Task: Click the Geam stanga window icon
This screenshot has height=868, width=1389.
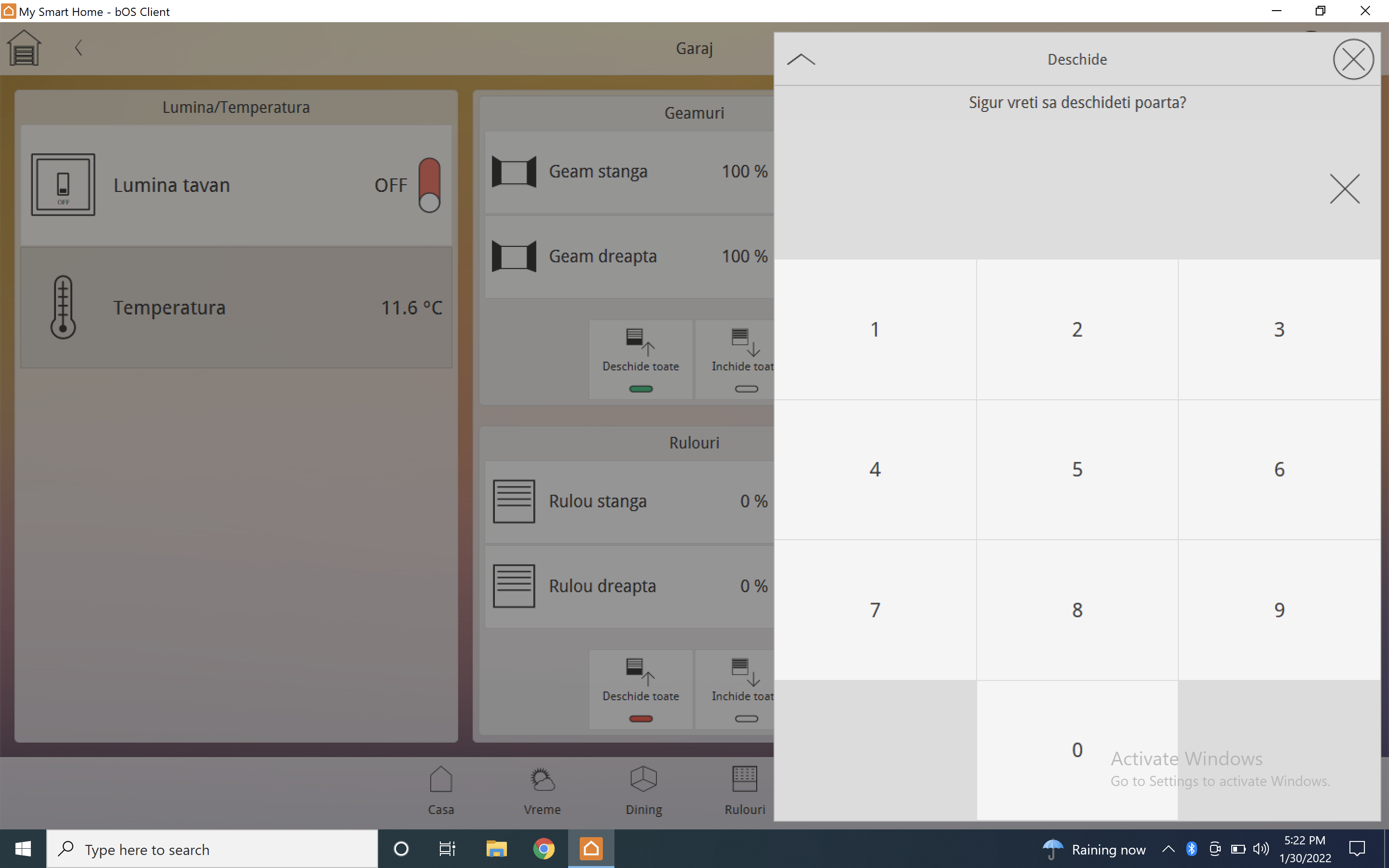Action: [x=514, y=171]
